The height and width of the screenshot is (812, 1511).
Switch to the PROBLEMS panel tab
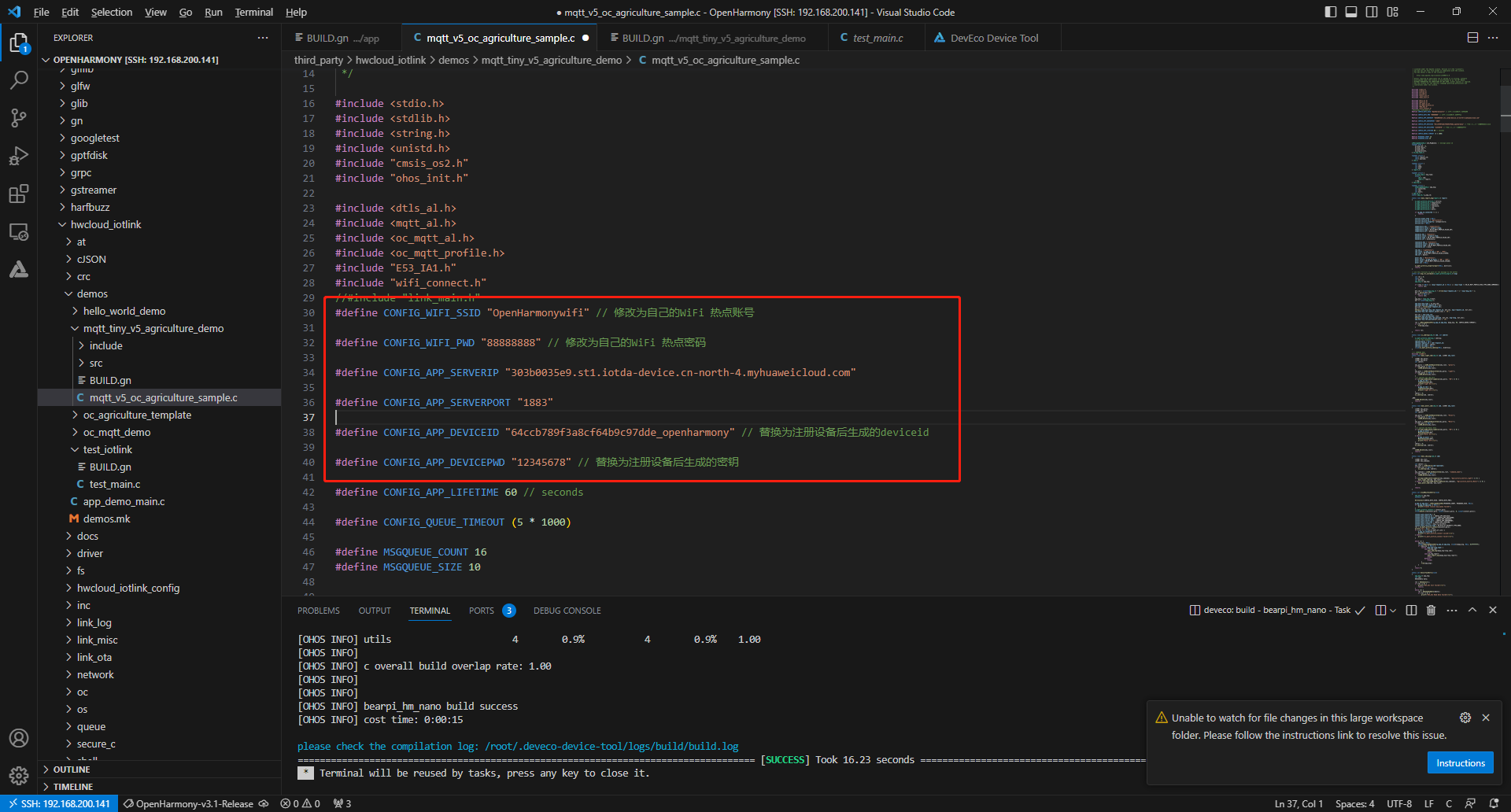[x=319, y=611]
